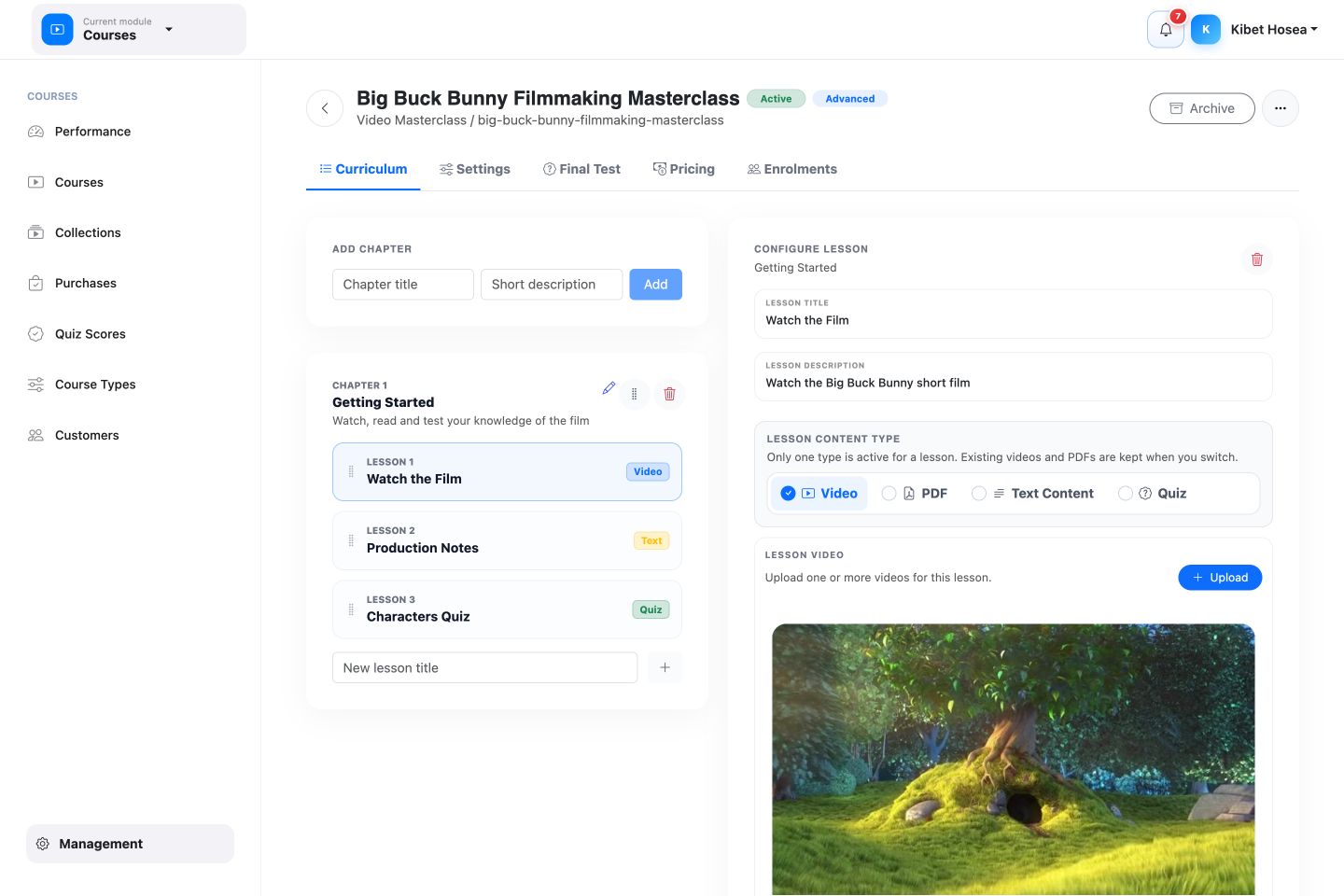Grab the Chapter 1 reorder handle
Viewport: 1344px width, 896px height.
pyautogui.click(x=635, y=394)
